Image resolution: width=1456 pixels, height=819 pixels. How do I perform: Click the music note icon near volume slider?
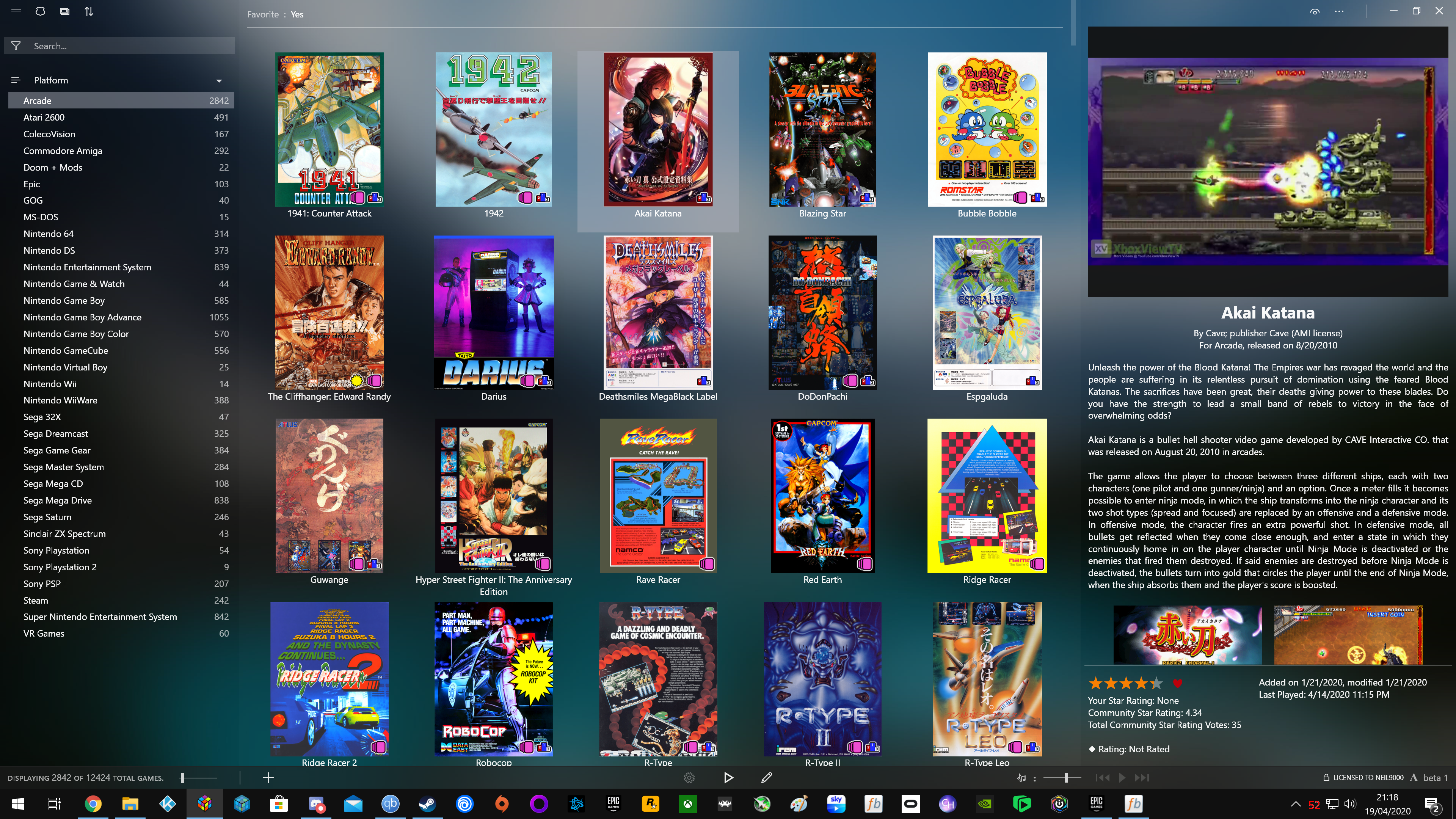pos(1021,778)
